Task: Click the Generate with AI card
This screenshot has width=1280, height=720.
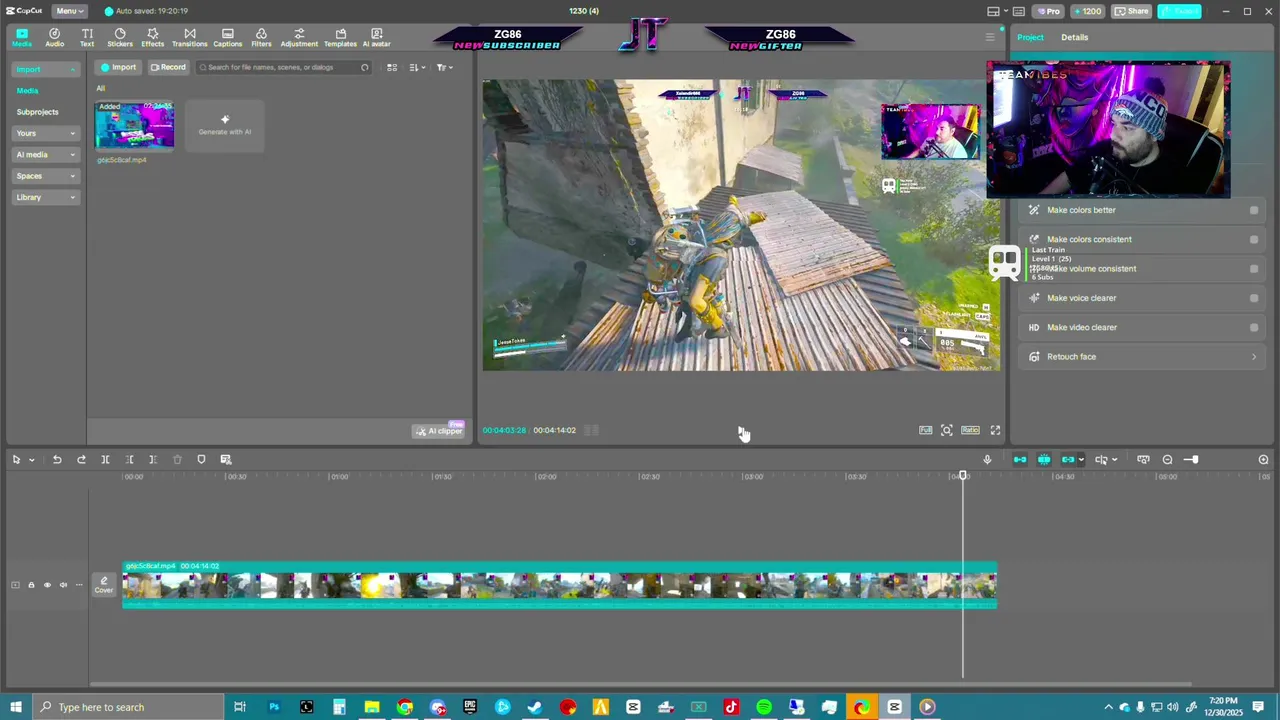Action: pos(225,125)
